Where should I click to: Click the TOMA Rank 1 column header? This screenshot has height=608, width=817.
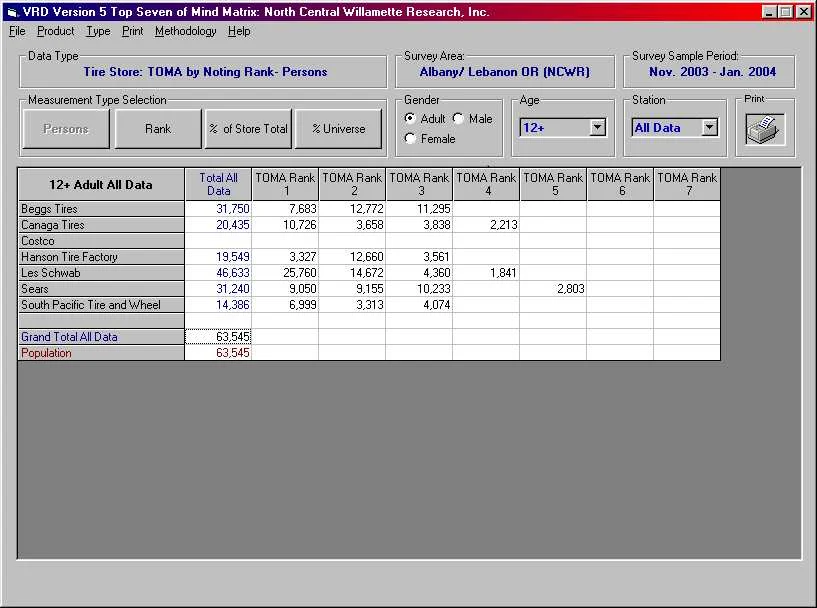285,184
